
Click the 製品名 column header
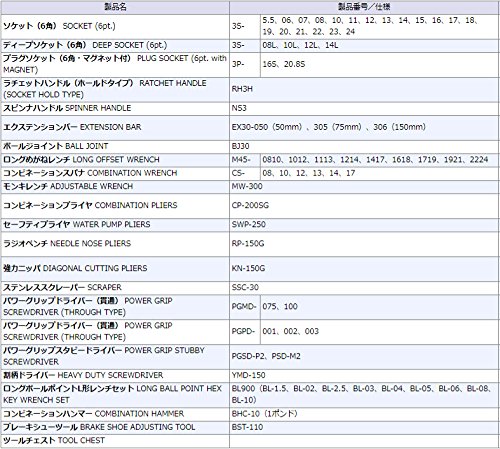coord(115,7)
